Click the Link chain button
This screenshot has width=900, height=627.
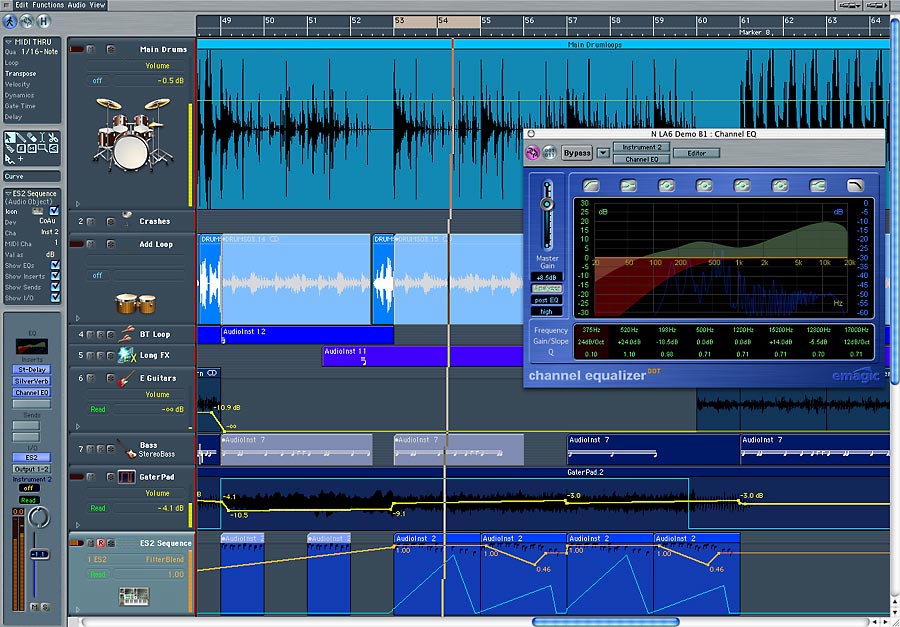[27, 21]
